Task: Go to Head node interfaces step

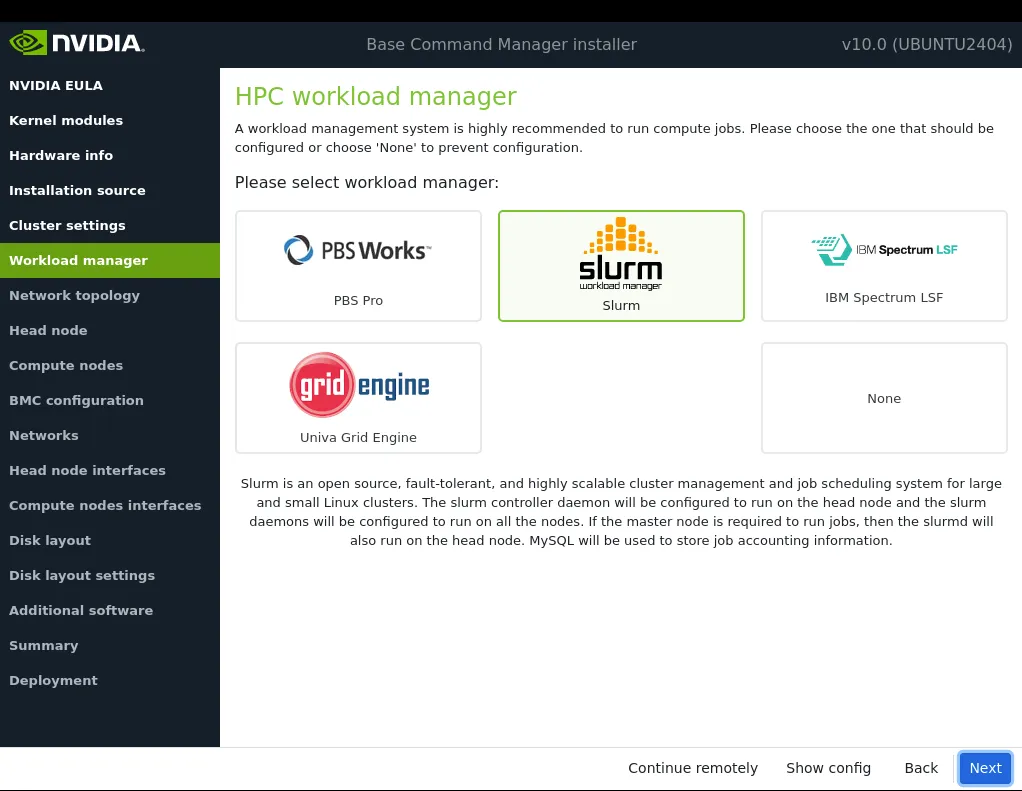Action: coord(110,470)
